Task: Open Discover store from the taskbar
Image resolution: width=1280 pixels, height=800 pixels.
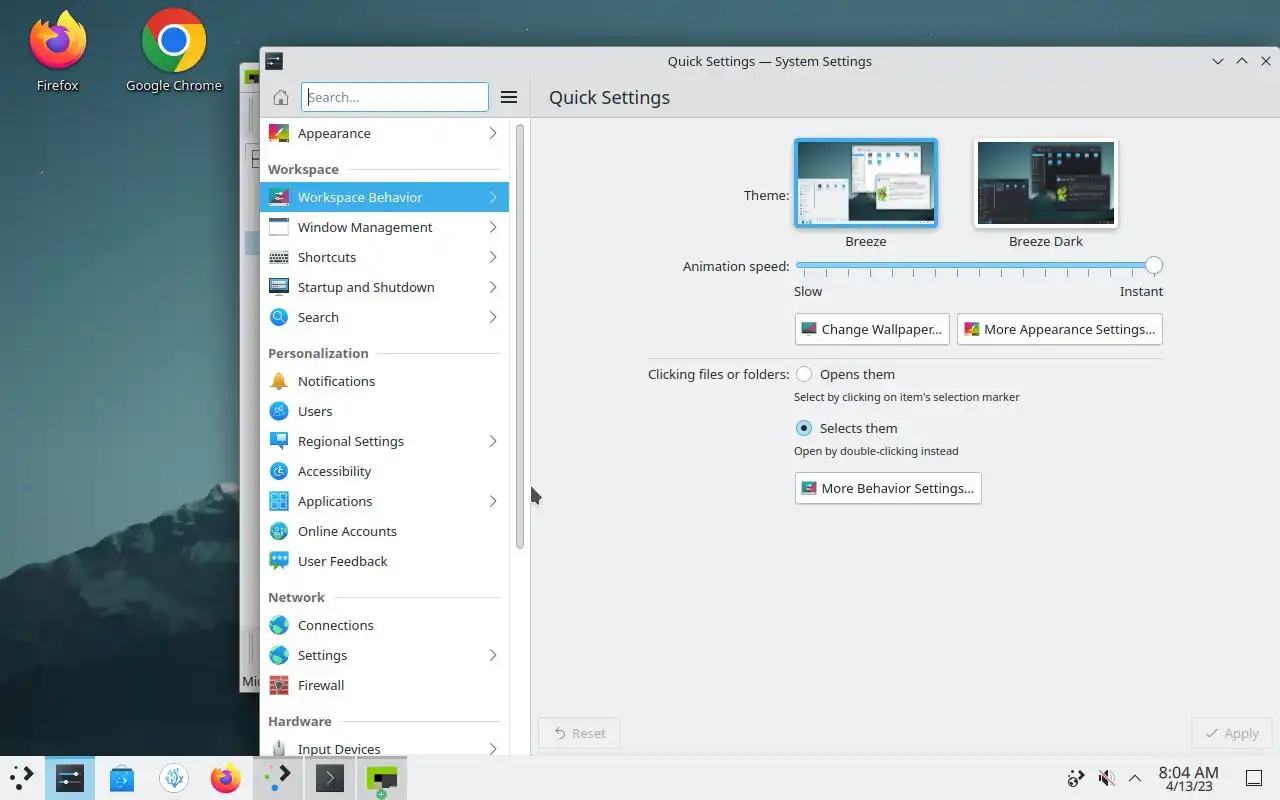Action: (x=122, y=778)
